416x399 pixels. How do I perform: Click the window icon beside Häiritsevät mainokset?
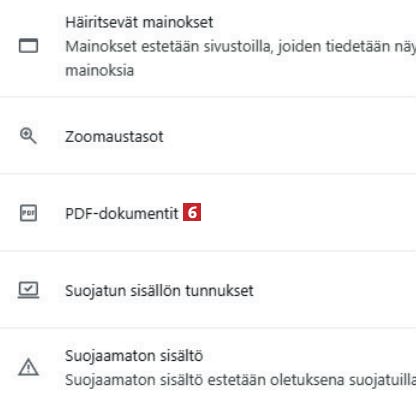point(28,46)
